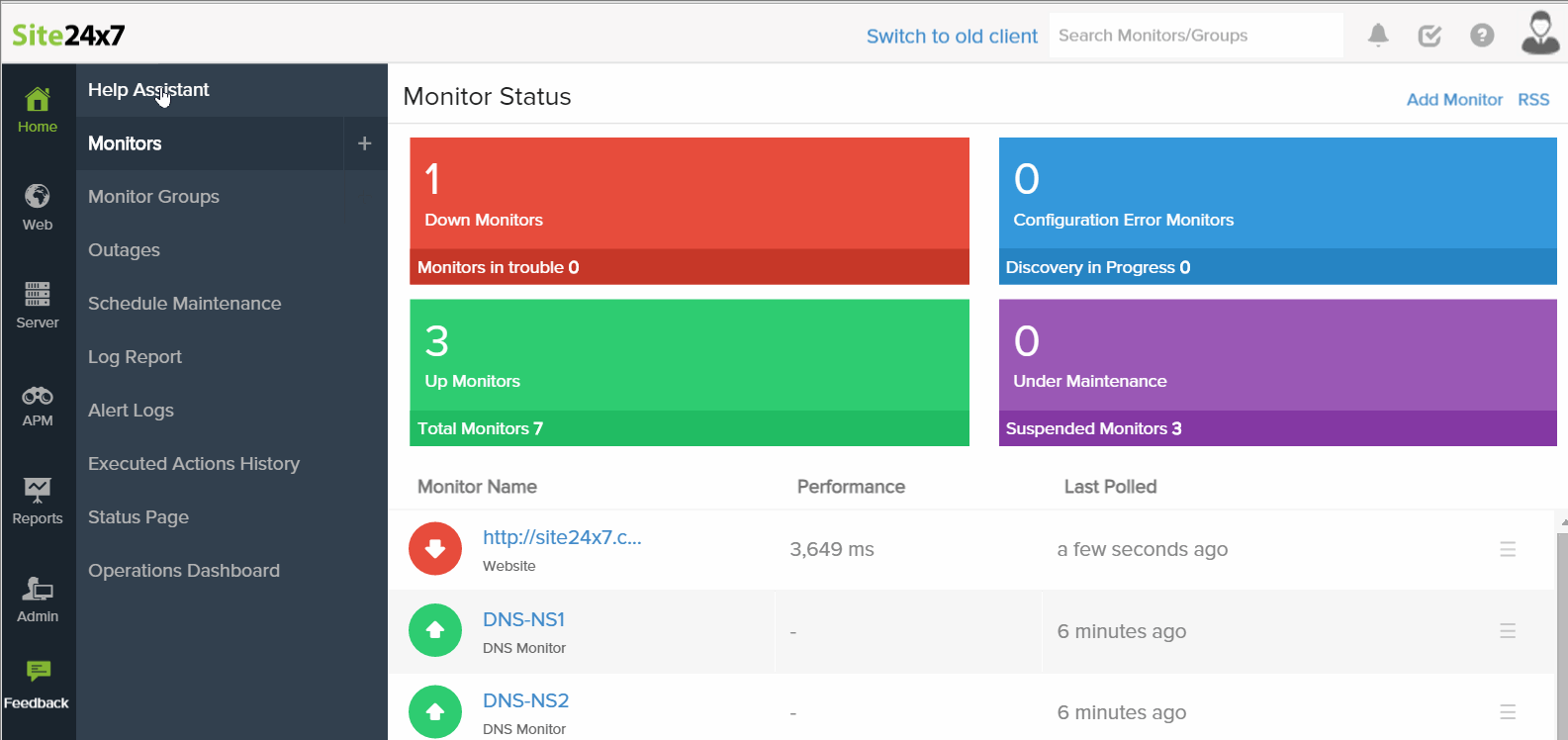Click Suspended Monitors 3 bar
1568x740 pixels.
[1277, 428]
